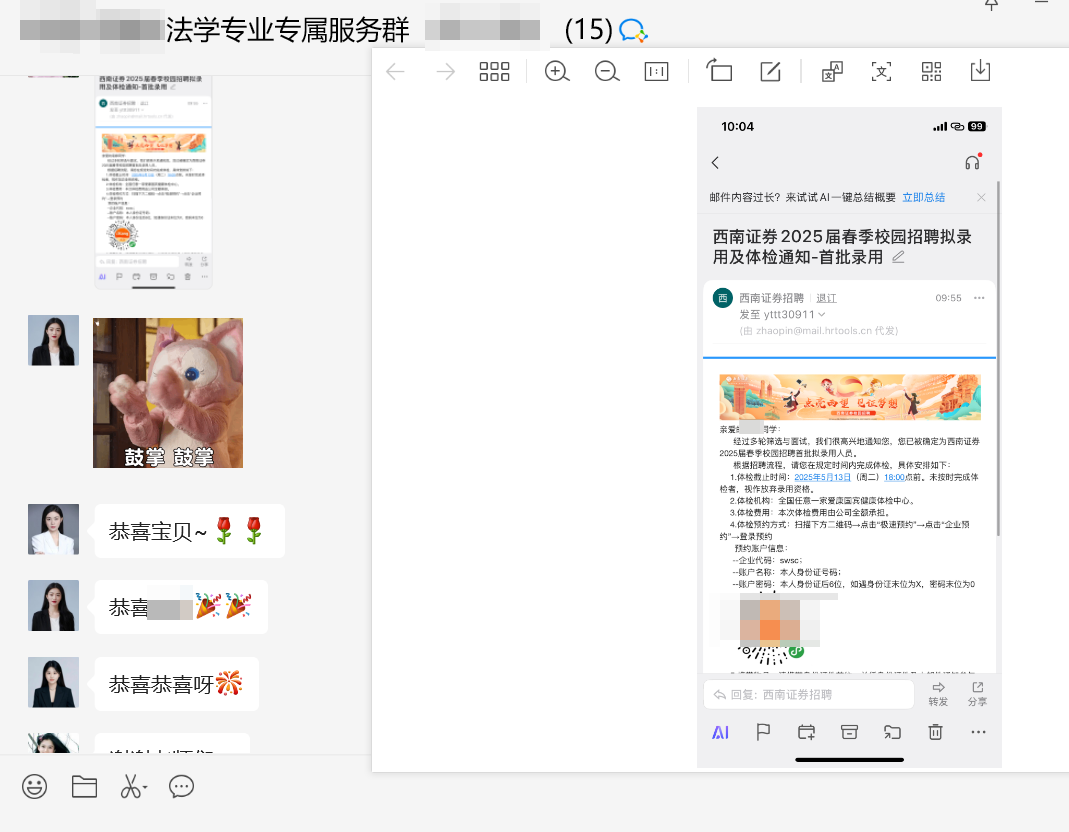
Task: Open the image edit tool
Action: point(770,72)
